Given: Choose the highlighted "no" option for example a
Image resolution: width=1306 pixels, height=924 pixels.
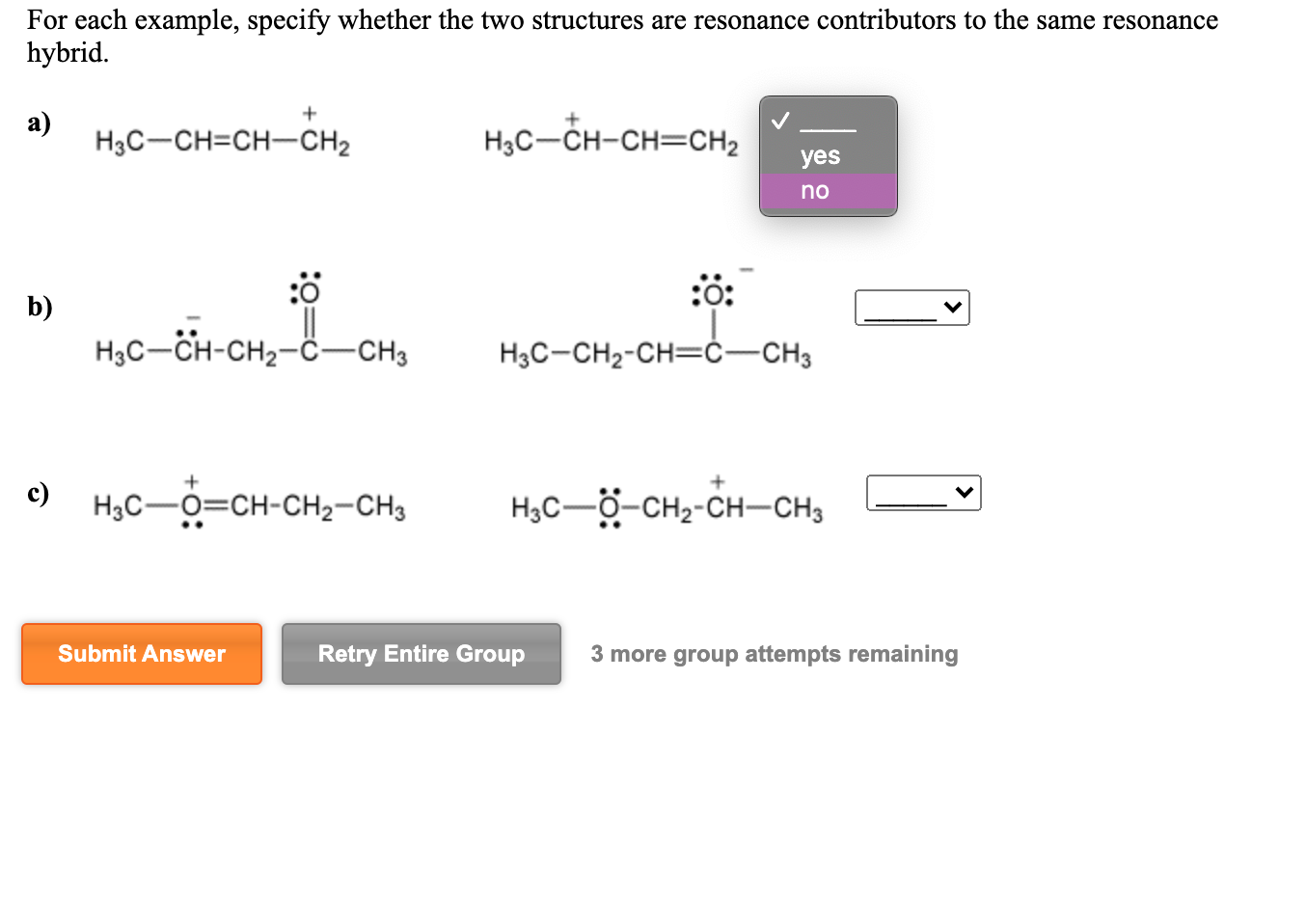Looking at the screenshot, I should pyautogui.click(x=815, y=190).
